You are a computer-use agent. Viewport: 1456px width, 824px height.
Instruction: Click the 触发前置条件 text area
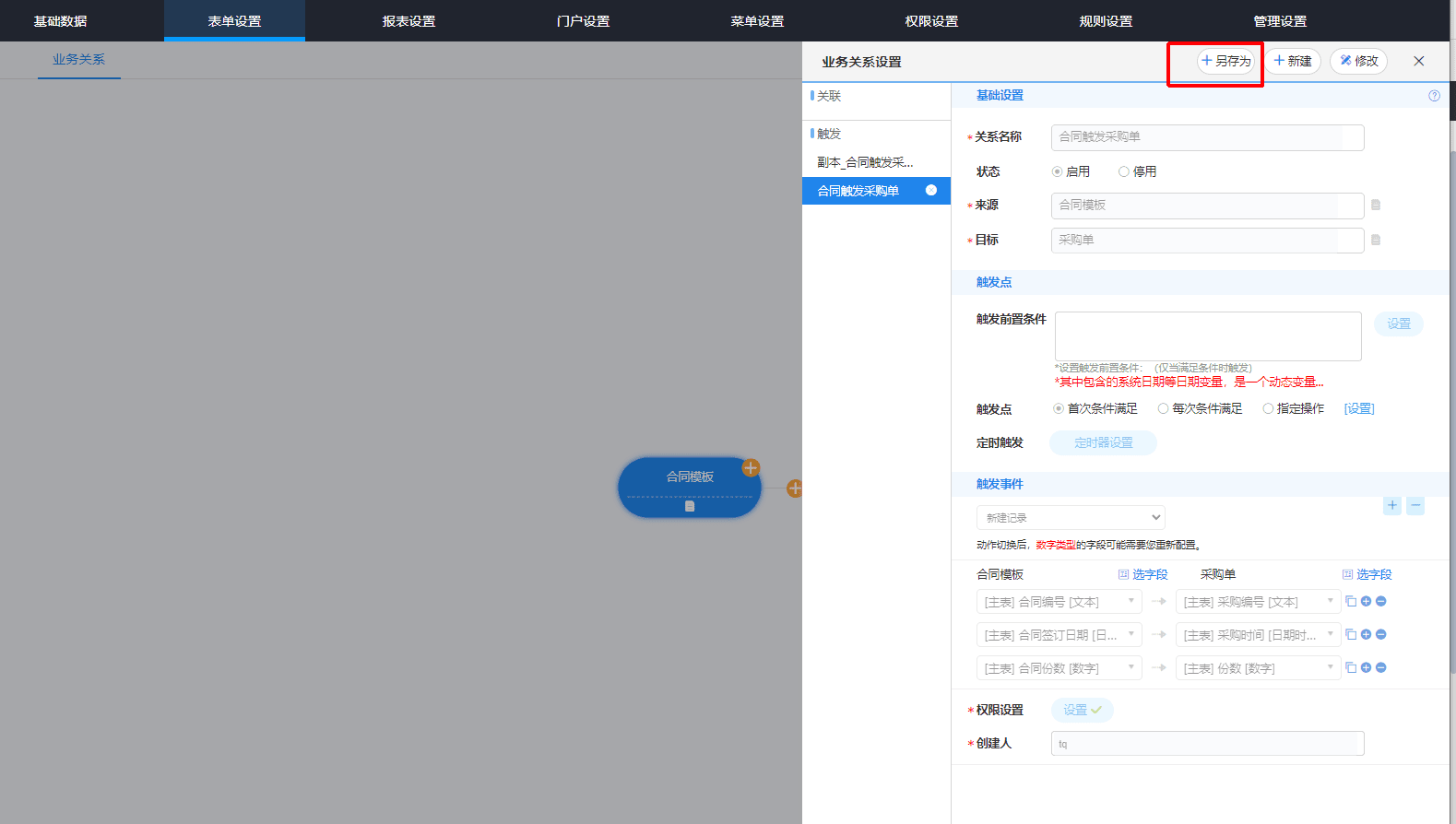1208,335
